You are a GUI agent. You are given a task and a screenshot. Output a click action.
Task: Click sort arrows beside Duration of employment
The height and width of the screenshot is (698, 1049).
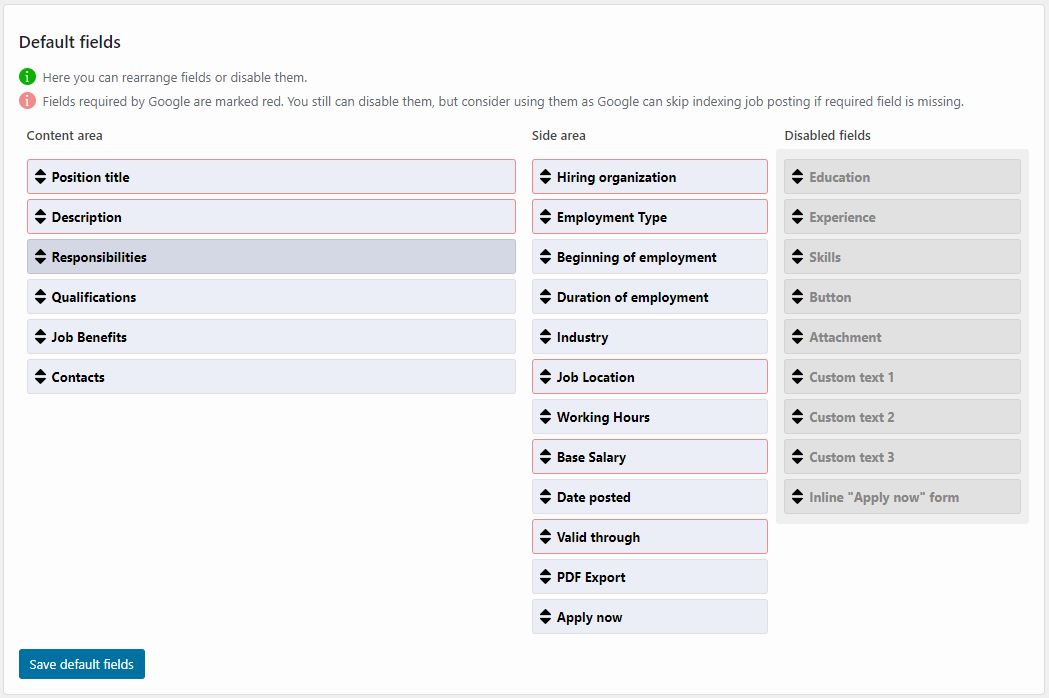coord(545,297)
